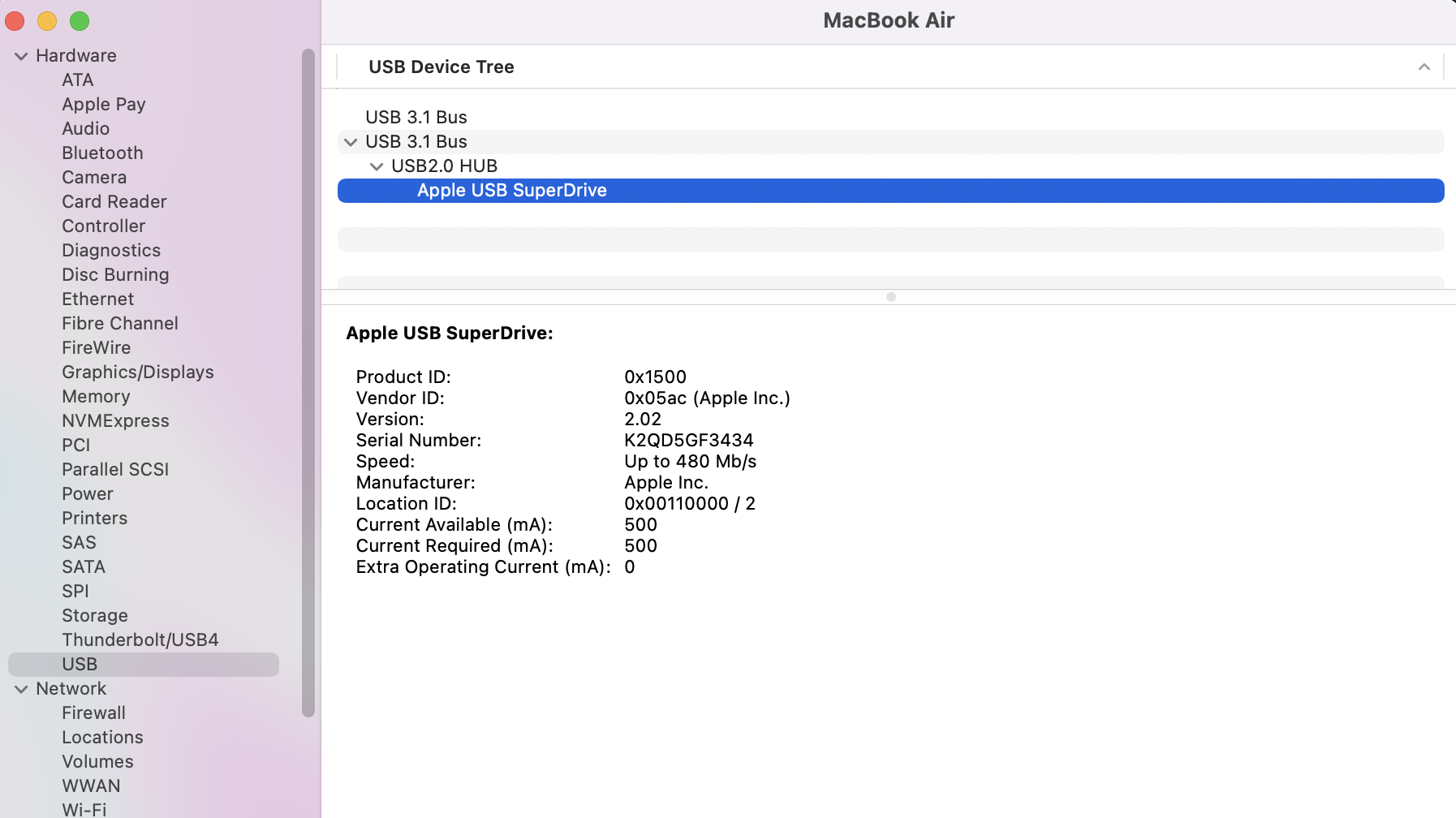Collapse the Network section chevron
This screenshot has width=1456, height=818.
point(21,689)
